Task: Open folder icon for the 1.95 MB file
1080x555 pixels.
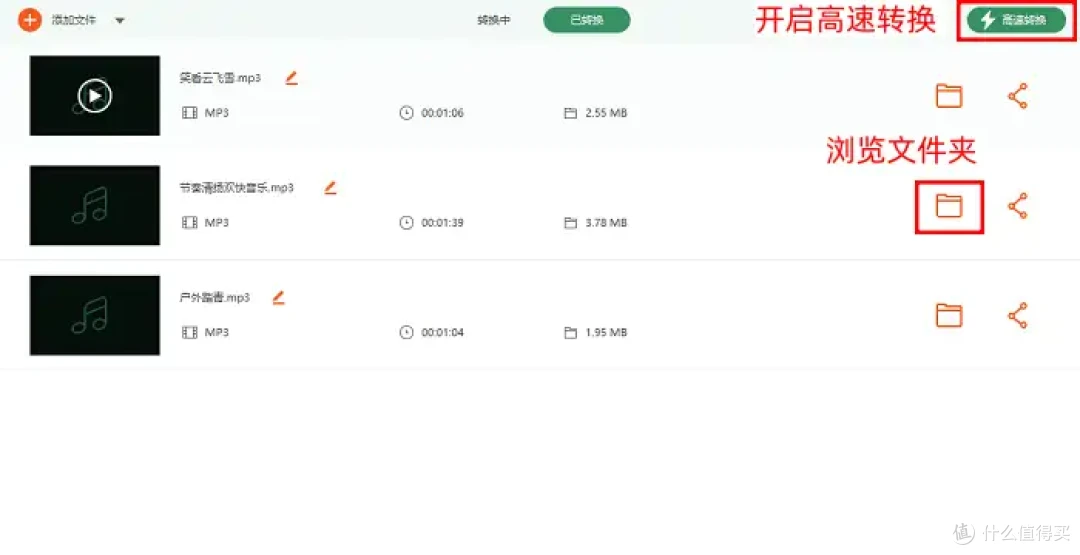Action: click(948, 315)
